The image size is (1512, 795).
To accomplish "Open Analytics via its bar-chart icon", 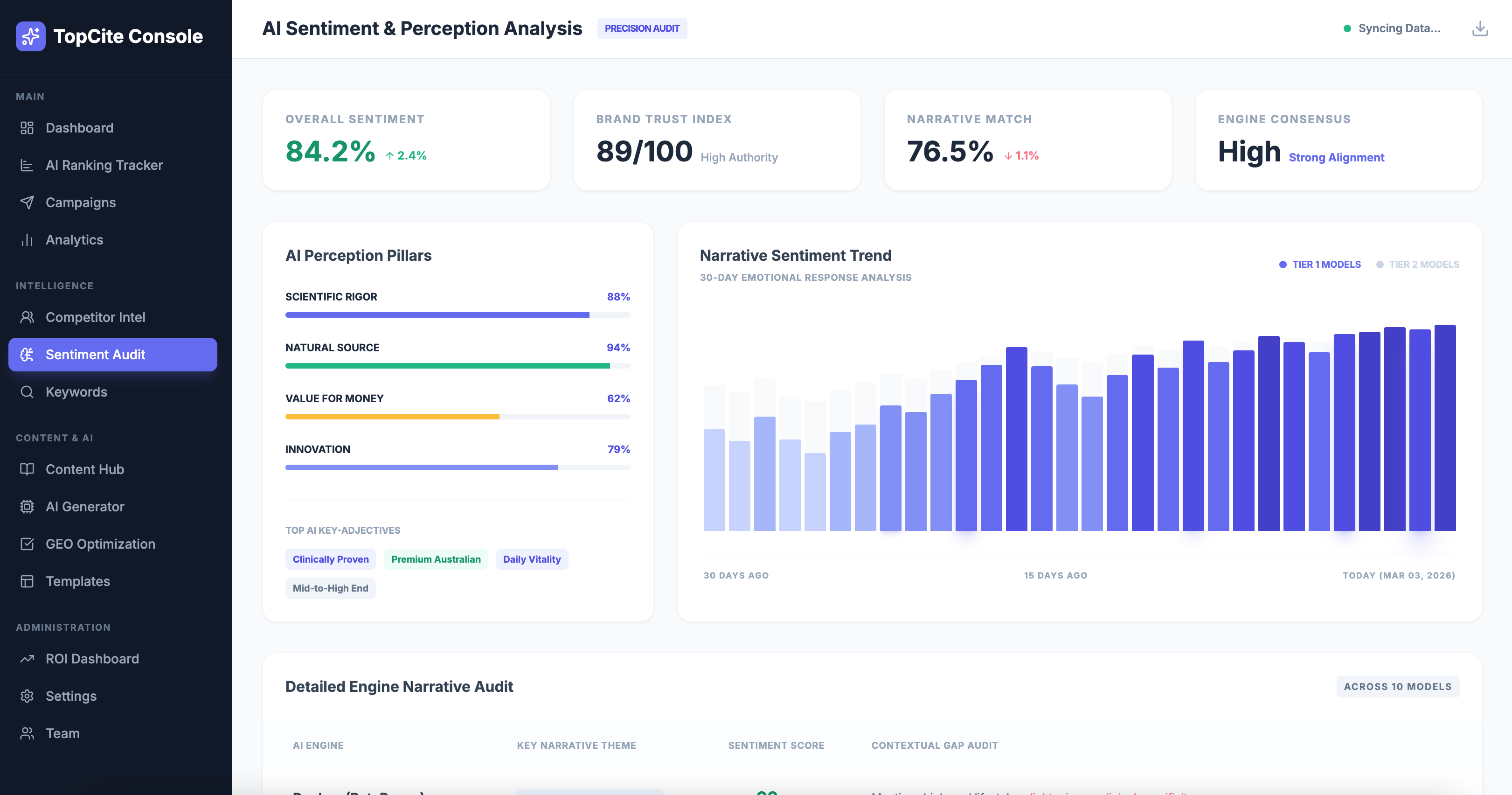I will (x=28, y=239).
